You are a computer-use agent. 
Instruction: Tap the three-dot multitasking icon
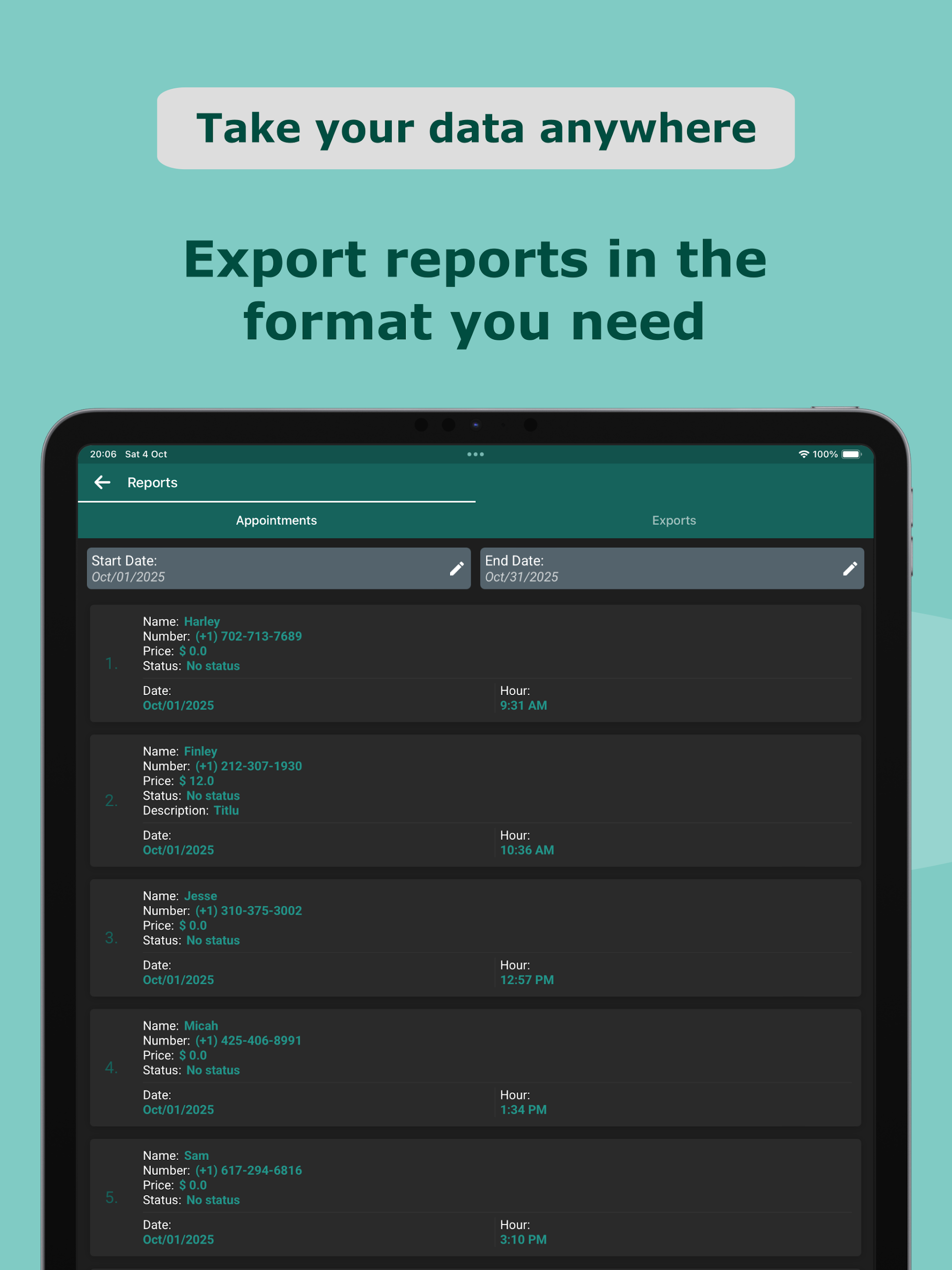(x=475, y=454)
